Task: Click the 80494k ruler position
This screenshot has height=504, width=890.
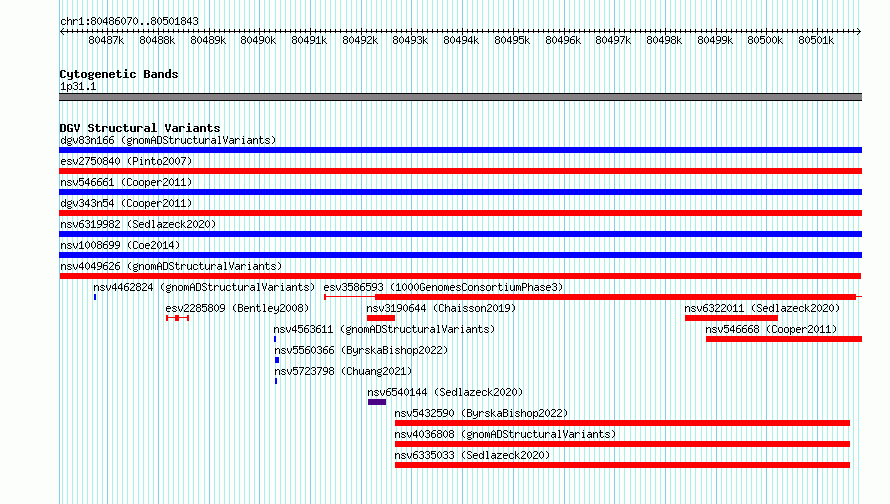Action: 461,40
